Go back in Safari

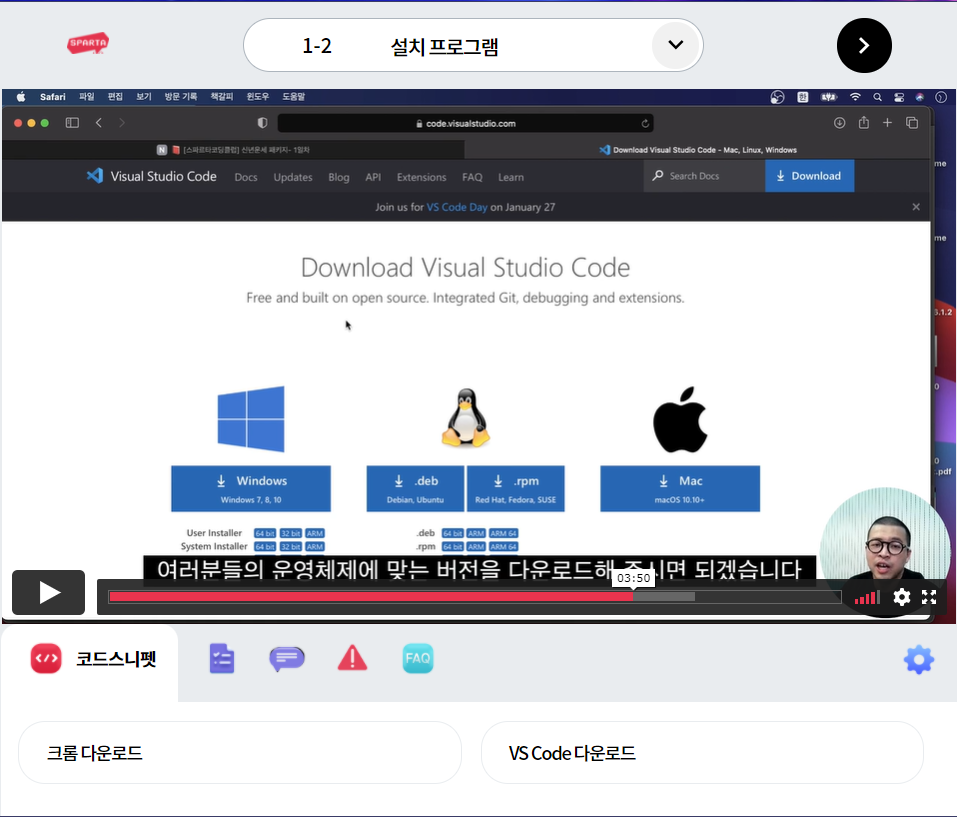click(99, 123)
